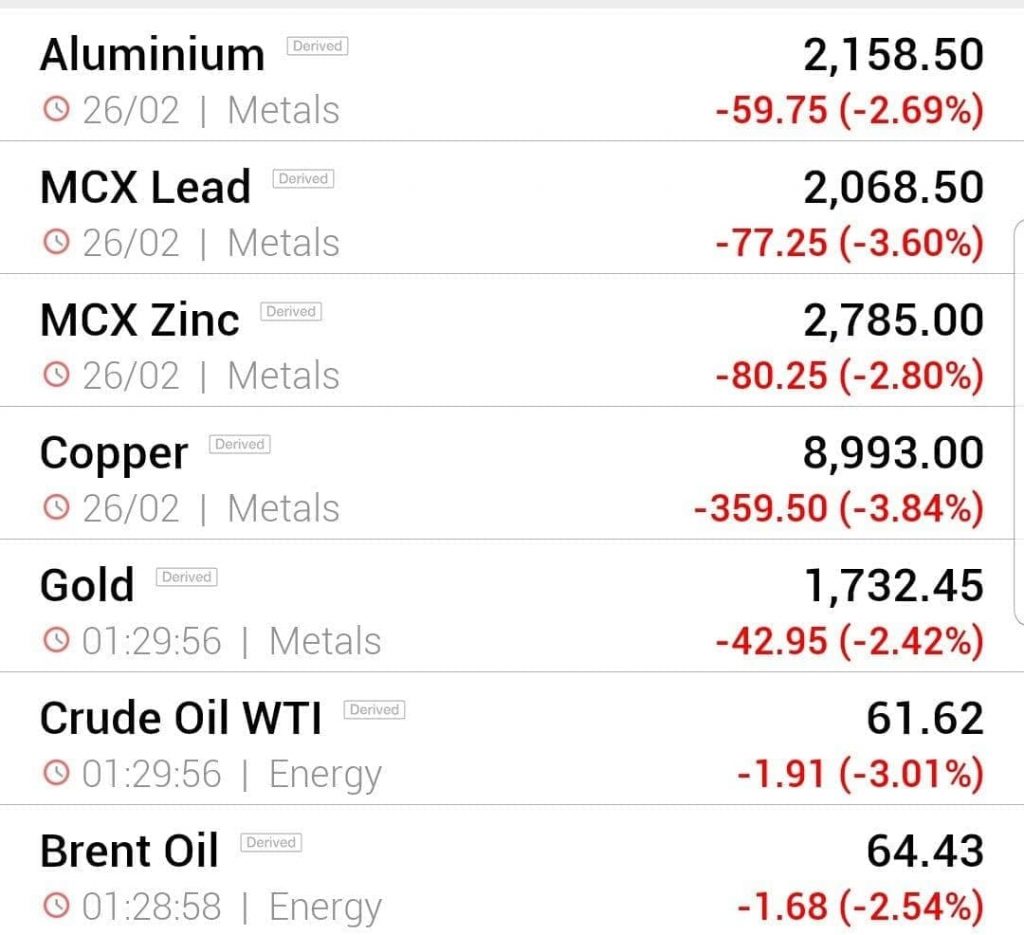Click MCX Lead change -77.25 (-3.60%)

pyautogui.click(x=850, y=243)
